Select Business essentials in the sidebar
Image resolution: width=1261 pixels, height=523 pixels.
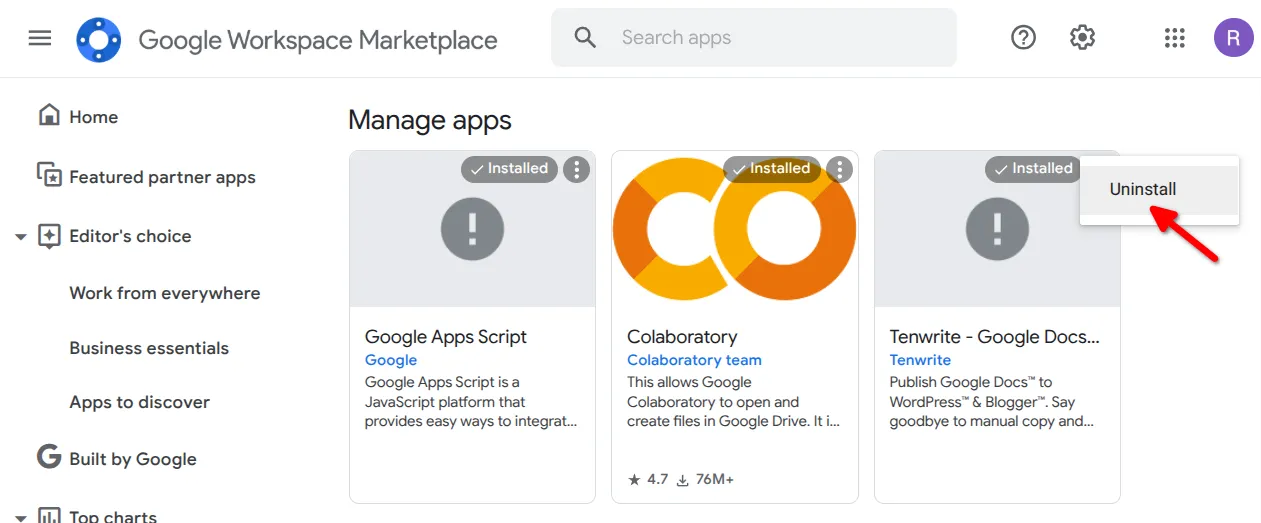click(x=149, y=348)
